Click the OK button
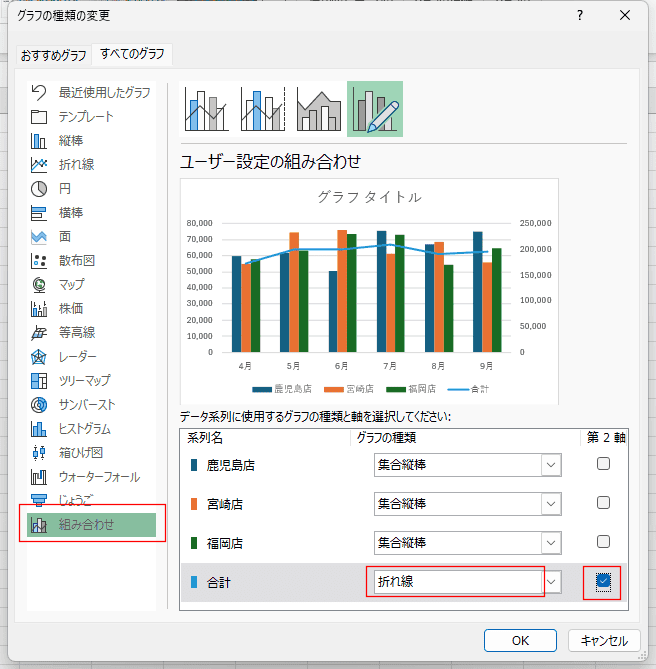Viewport: 656px width, 669px height. click(520, 641)
